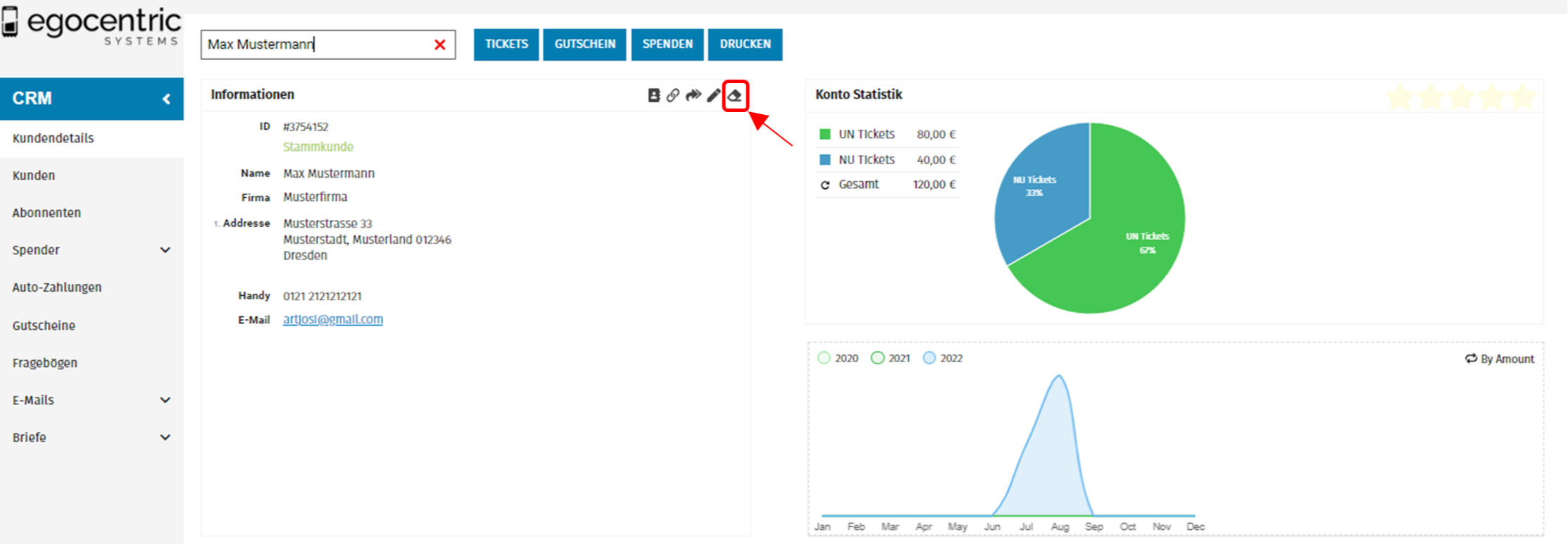This screenshot has width=1568, height=544.
Task: Toggle the 2022 series in chart legend
Action: (929, 358)
